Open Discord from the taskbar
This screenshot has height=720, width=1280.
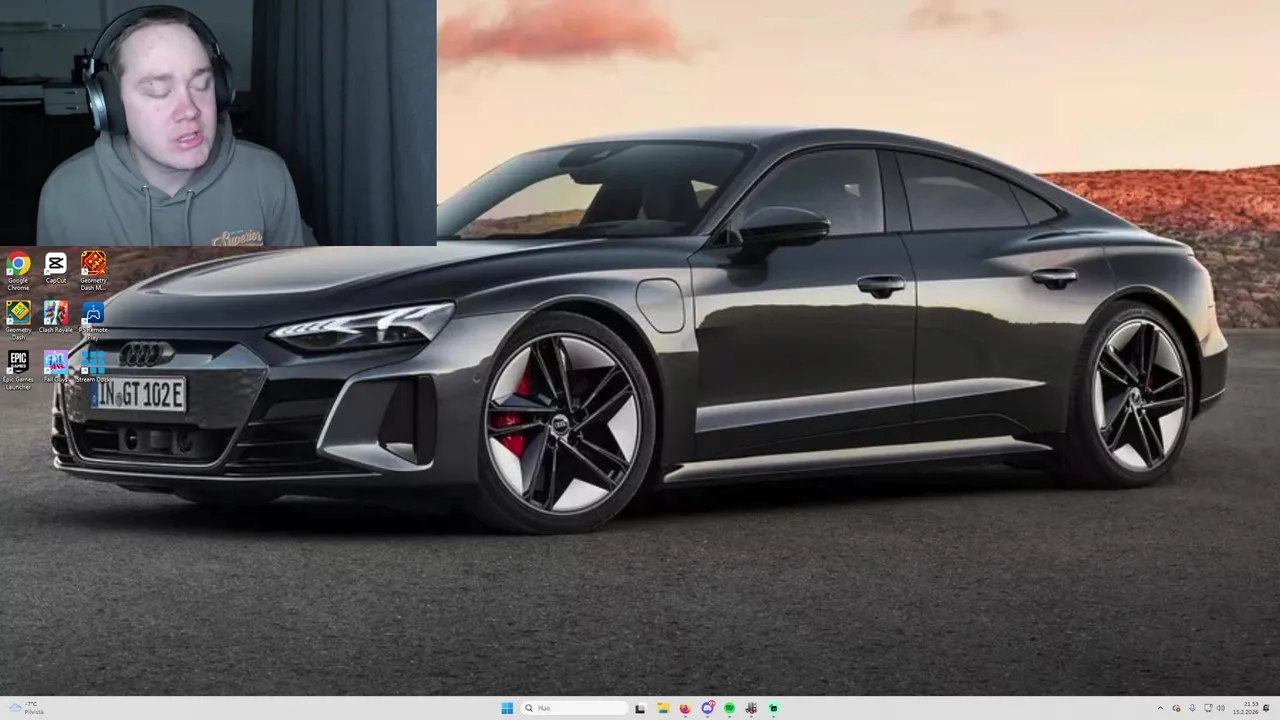click(x=707, y=708)
